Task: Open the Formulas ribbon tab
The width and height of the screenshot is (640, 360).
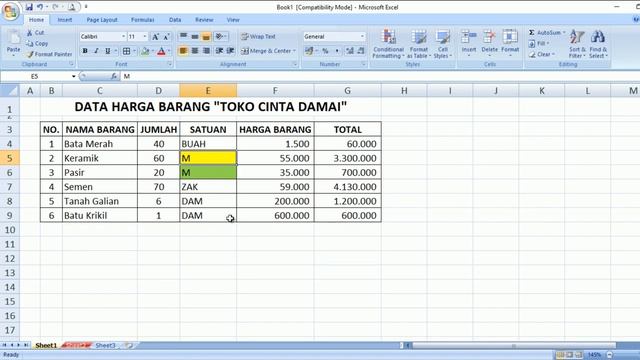Action: pos(142,20)
